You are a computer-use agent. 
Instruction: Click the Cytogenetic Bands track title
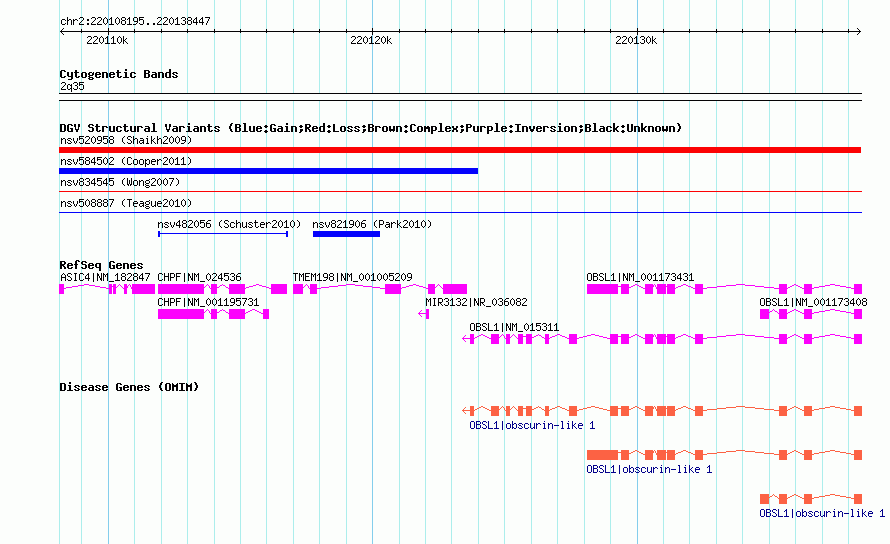pyautogui.click(x=119, y=74)
